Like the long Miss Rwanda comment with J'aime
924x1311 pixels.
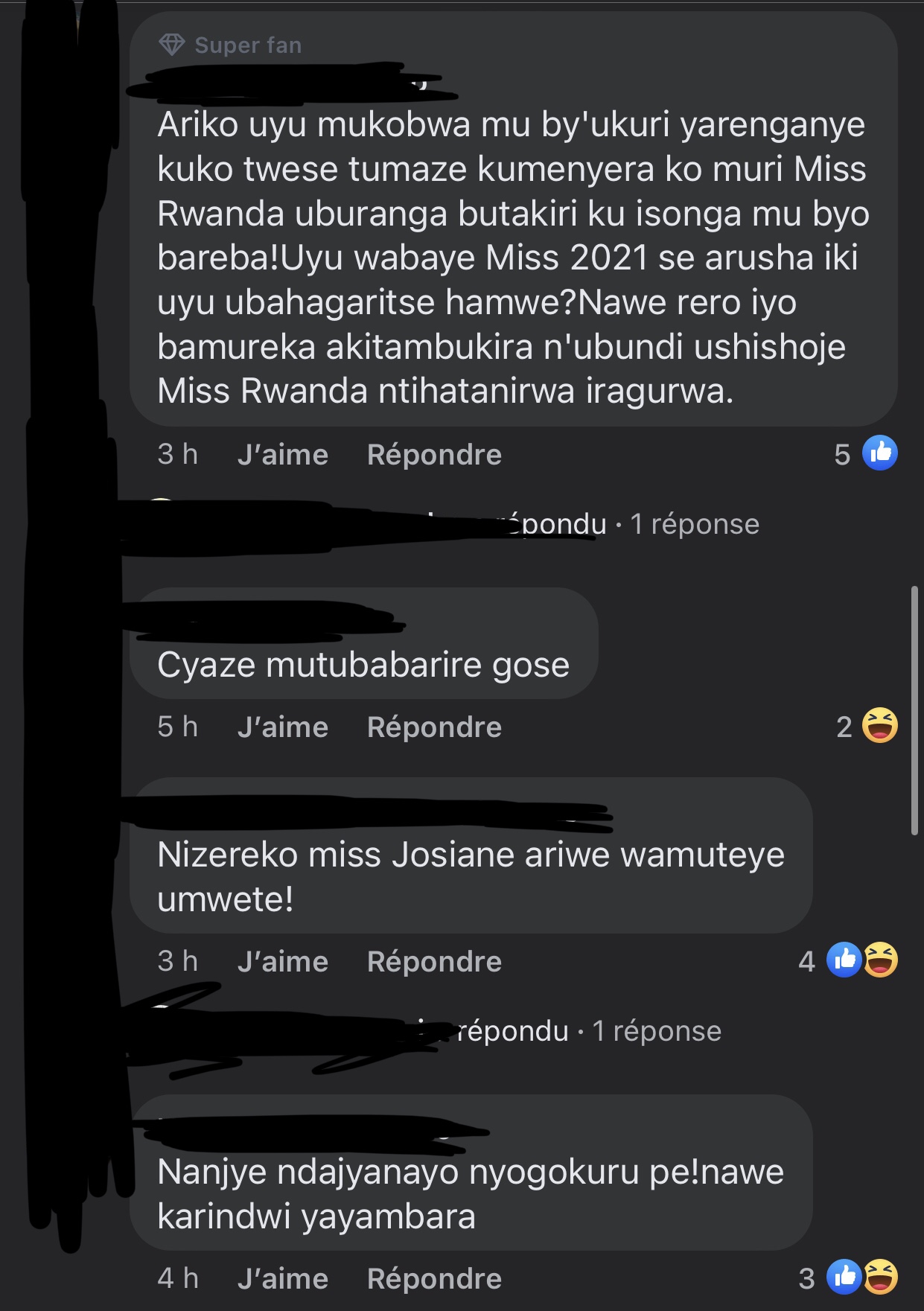[283, 454]
